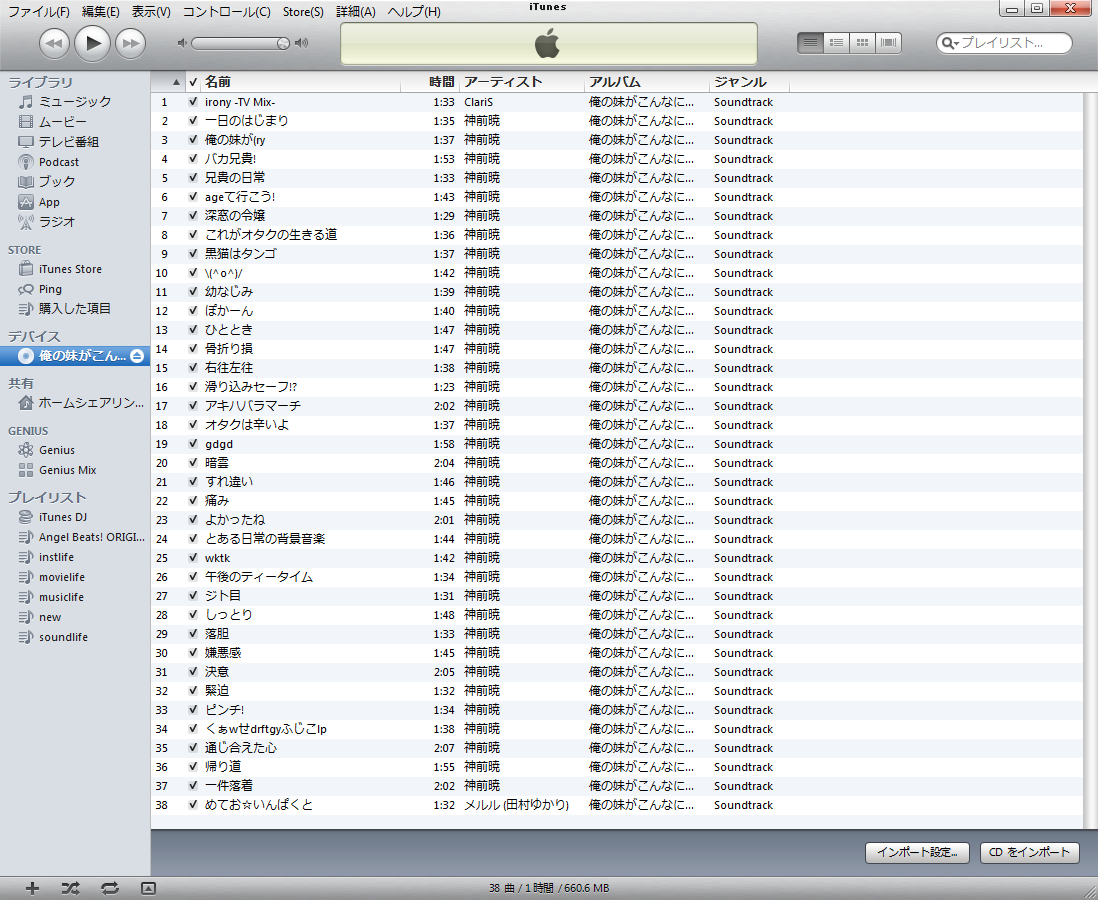Open Angel Beats! ORIGI... playlist

(82, 537)
